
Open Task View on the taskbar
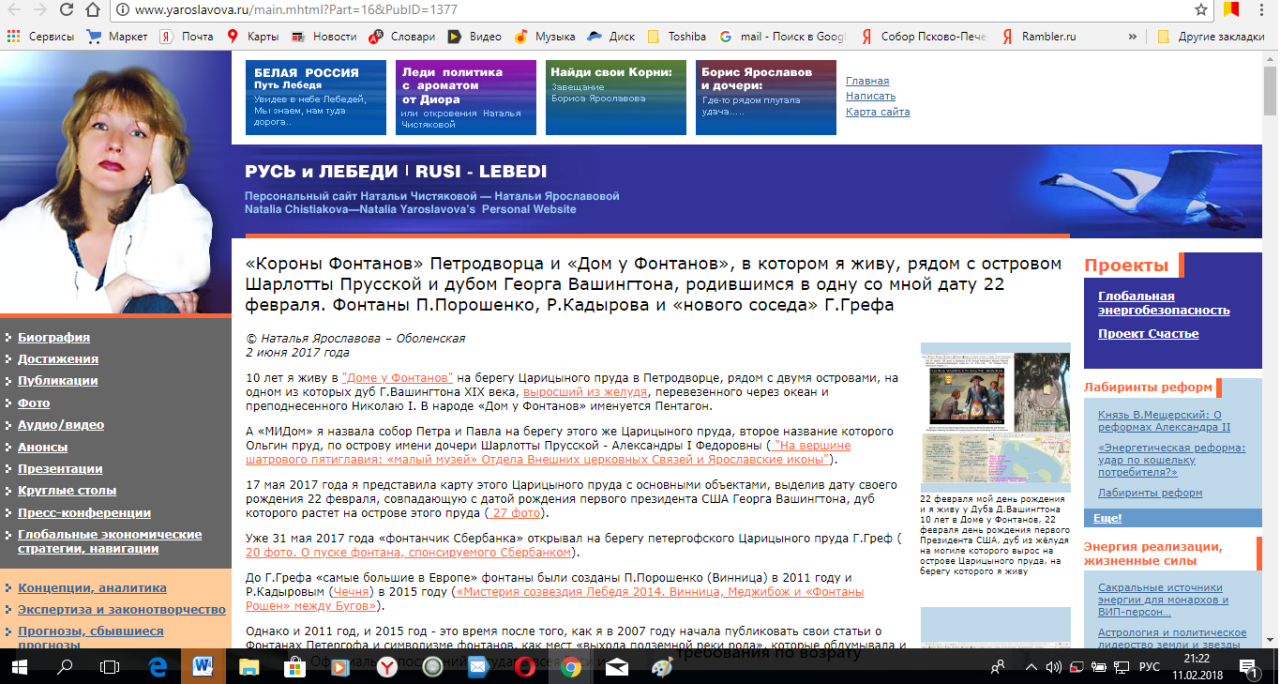(110, 666)
